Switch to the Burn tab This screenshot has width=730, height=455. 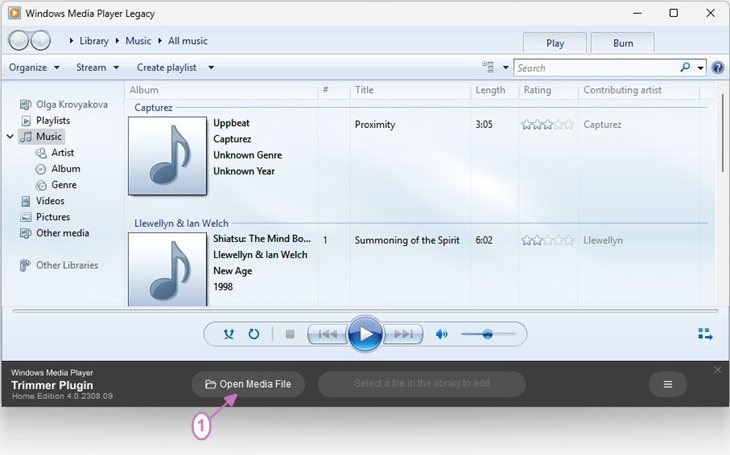pyautogui.click(x=623, y=43)
